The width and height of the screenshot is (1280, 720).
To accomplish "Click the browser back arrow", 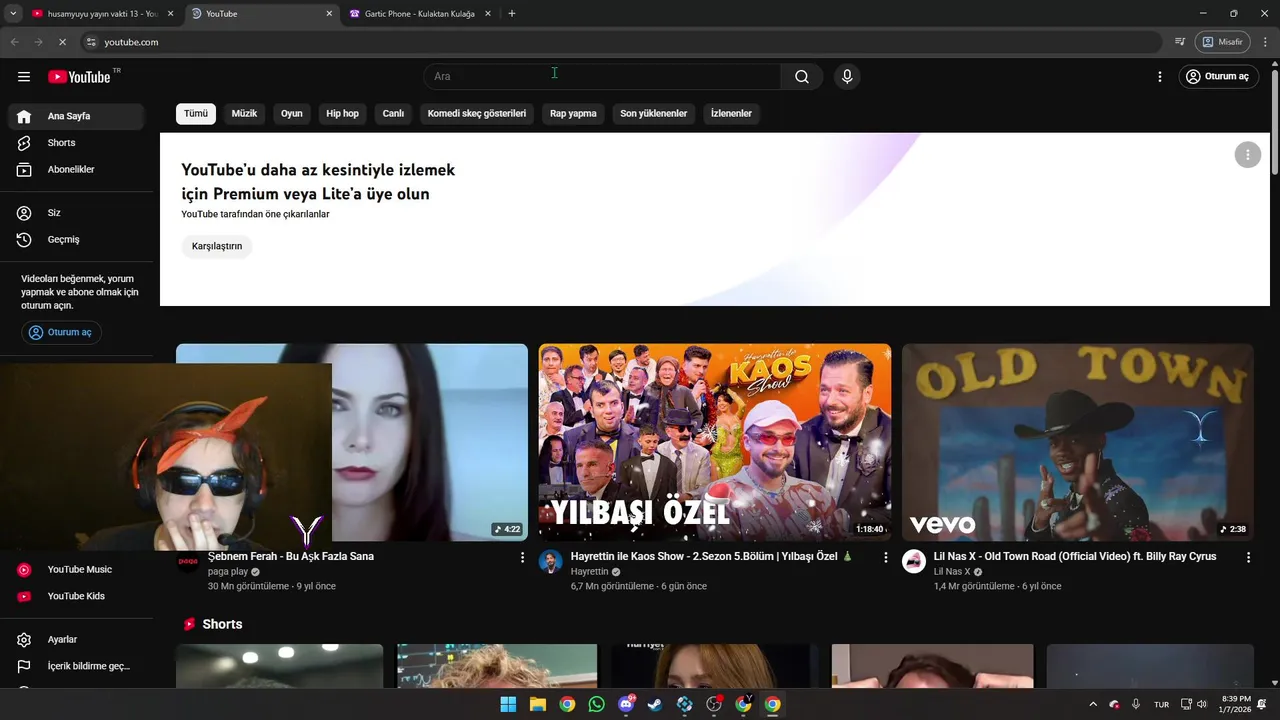I will [x=14, y=42].
